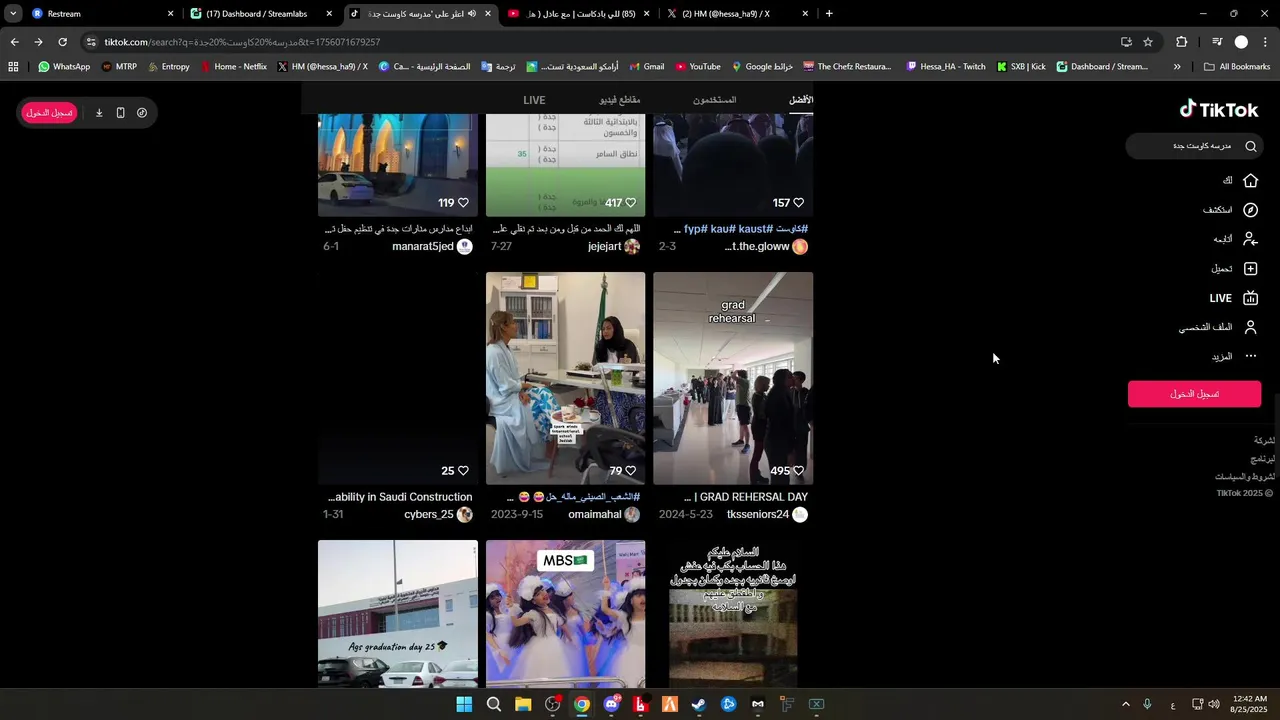Open Gmail bookmark
1280x720 pixels.
[645, 67]
